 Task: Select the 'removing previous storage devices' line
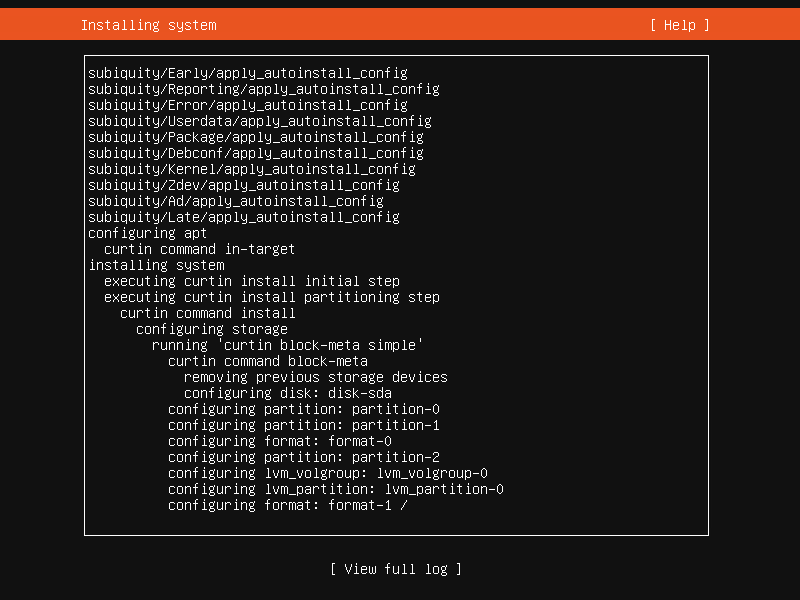tap(315, 377)
